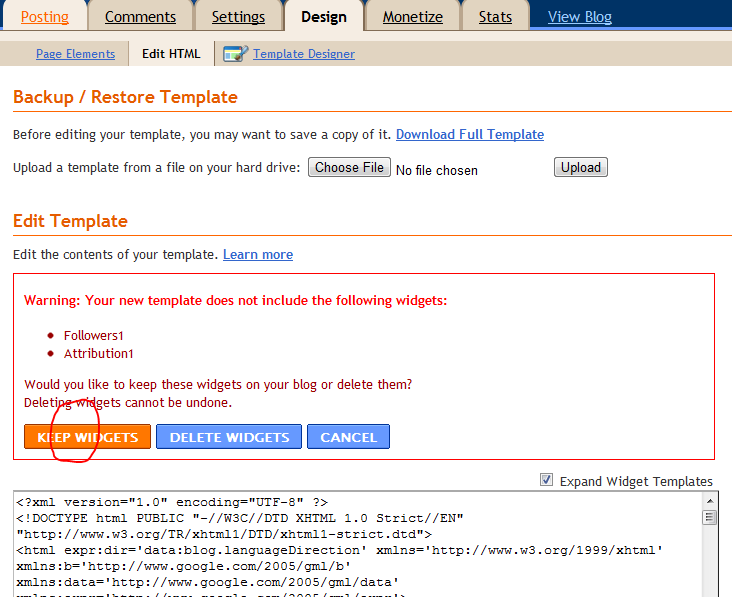The height and width of the screenshot is (597, 732).
Task: Click the Template Designer paintbrush icon
Action: click(x=235, y=54)
